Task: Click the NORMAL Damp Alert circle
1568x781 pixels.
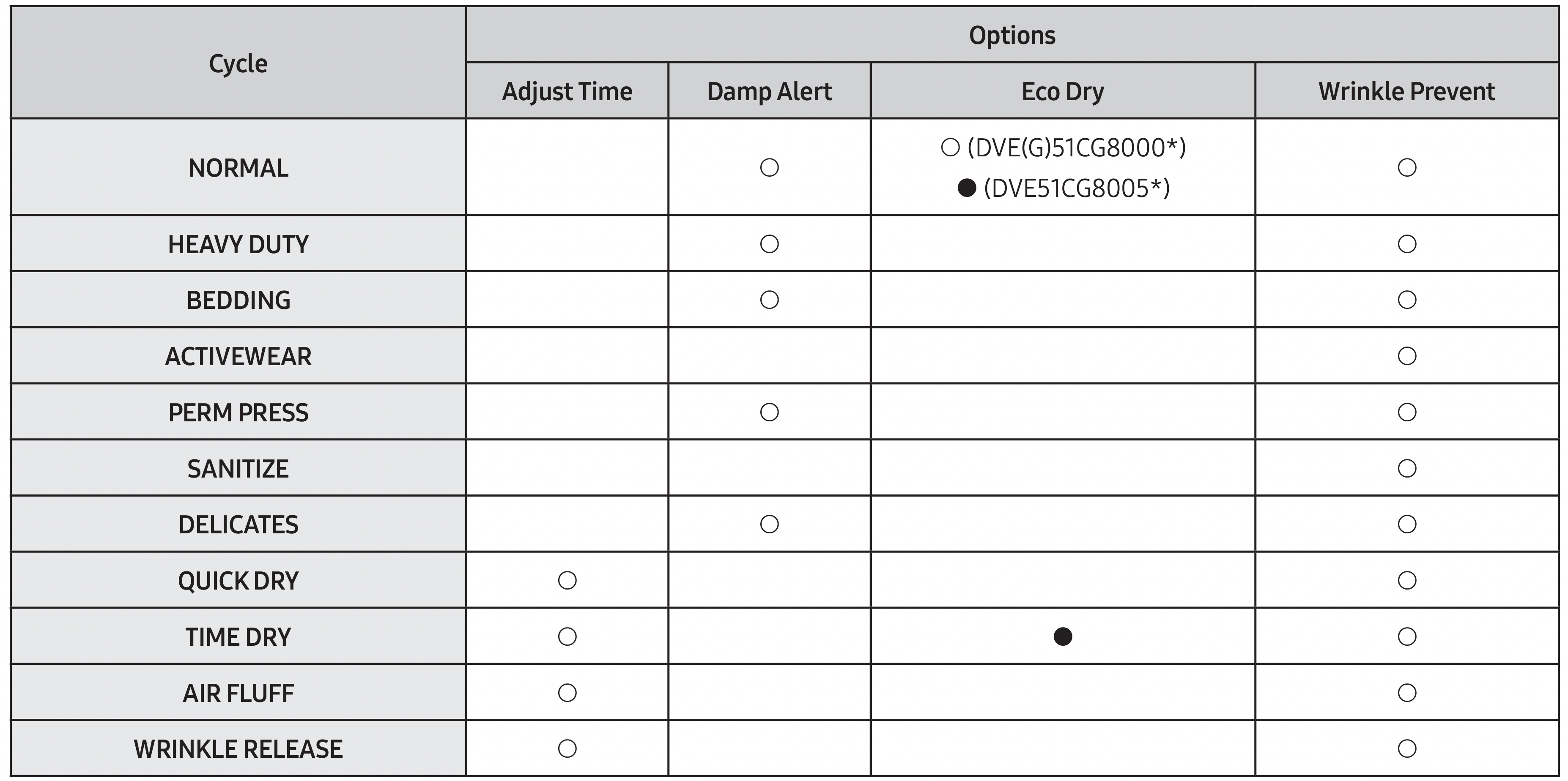Action: tap(769, 167)
